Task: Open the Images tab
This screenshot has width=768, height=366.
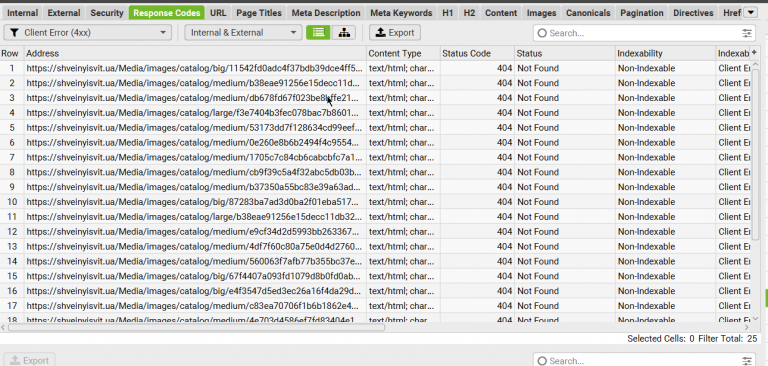Action: tap(541, 13)
